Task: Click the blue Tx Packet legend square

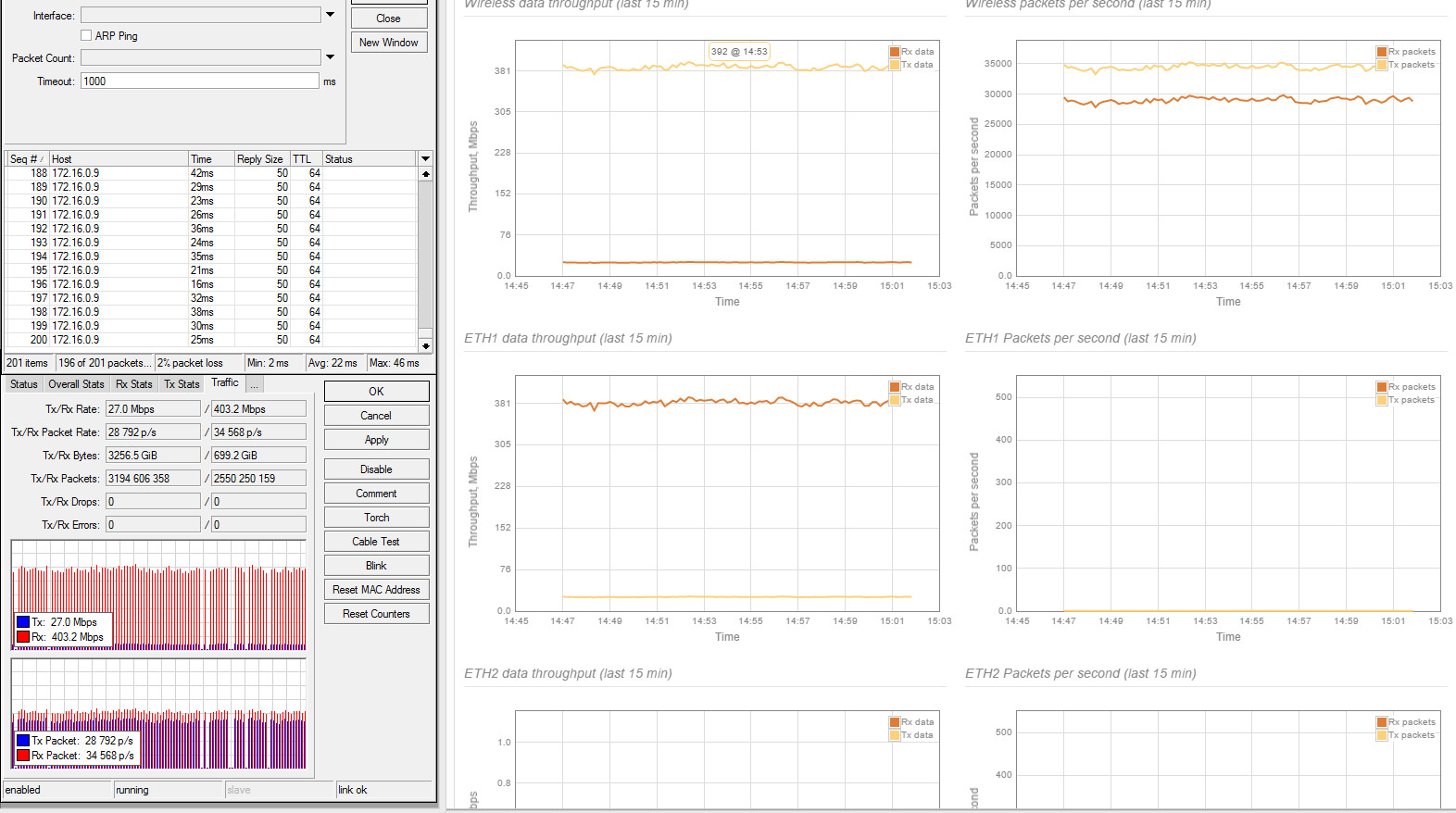Action: 23,741
